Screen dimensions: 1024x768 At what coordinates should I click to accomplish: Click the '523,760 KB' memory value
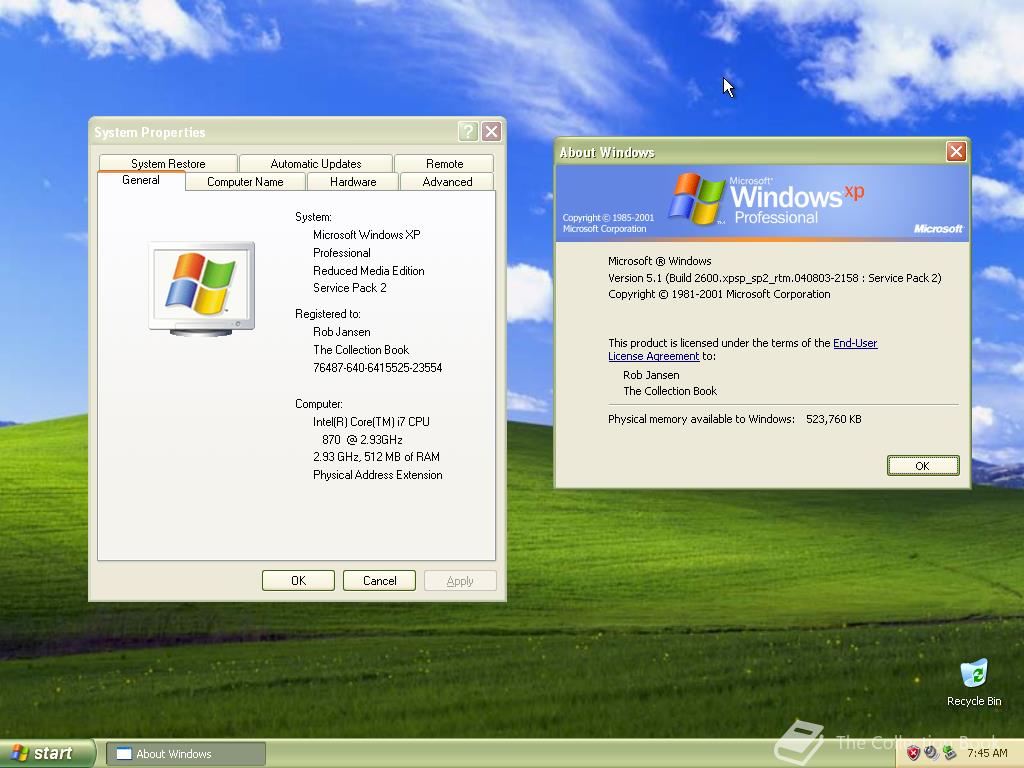[x=833, y=419]
